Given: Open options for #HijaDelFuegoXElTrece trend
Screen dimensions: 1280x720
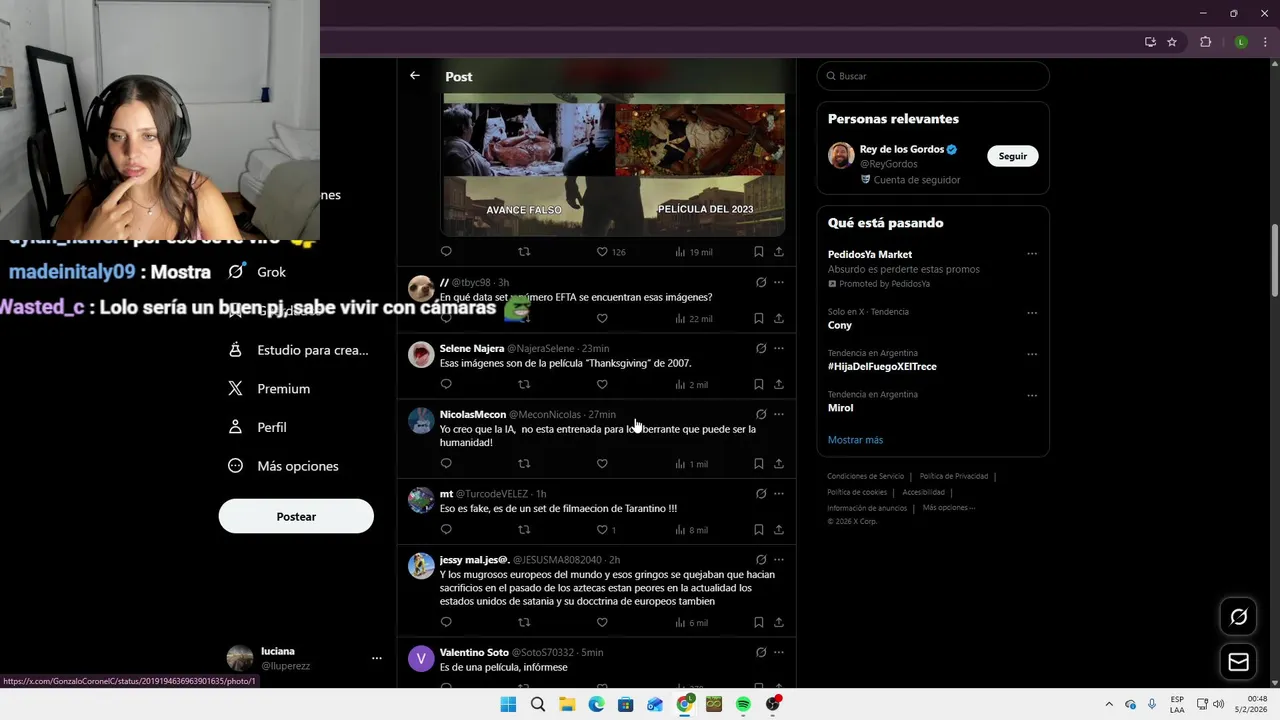Looking at the screenshot, I should [x=1032, y=354].
